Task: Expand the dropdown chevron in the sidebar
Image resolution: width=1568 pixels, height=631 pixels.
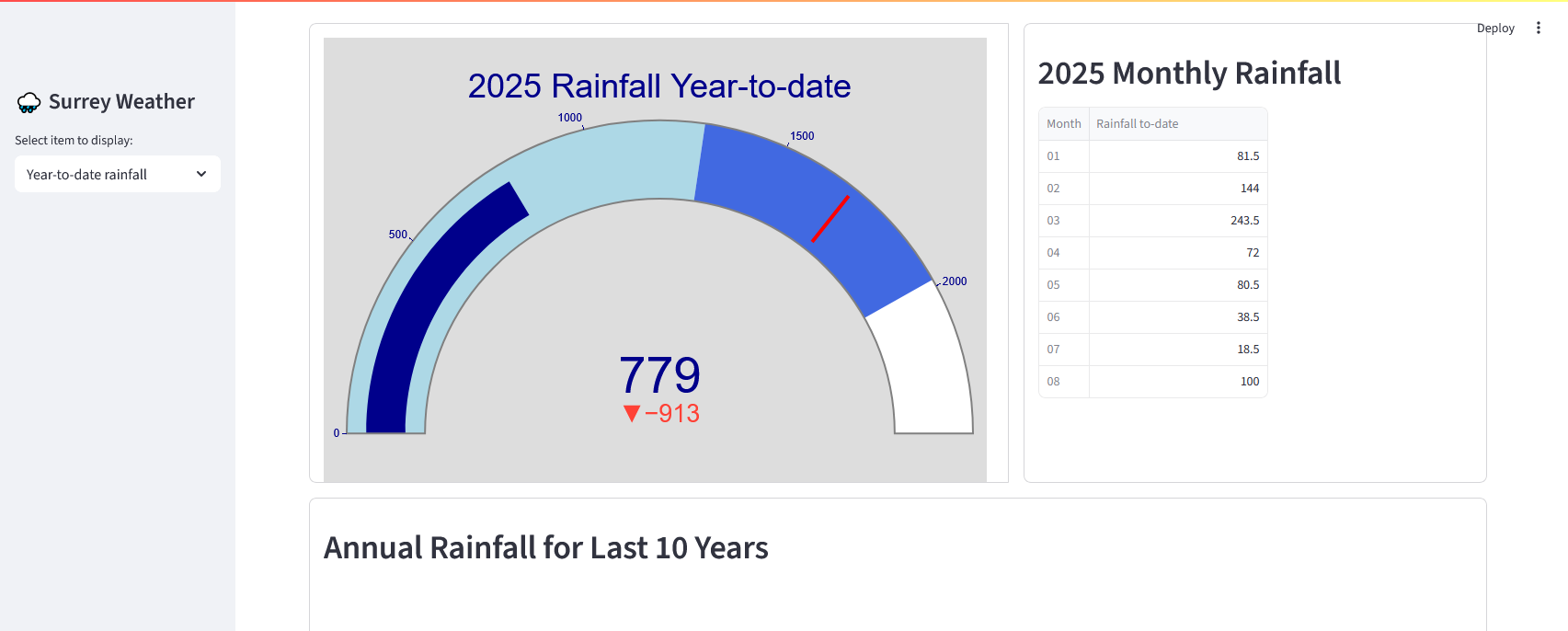Action: coord(200,174)
